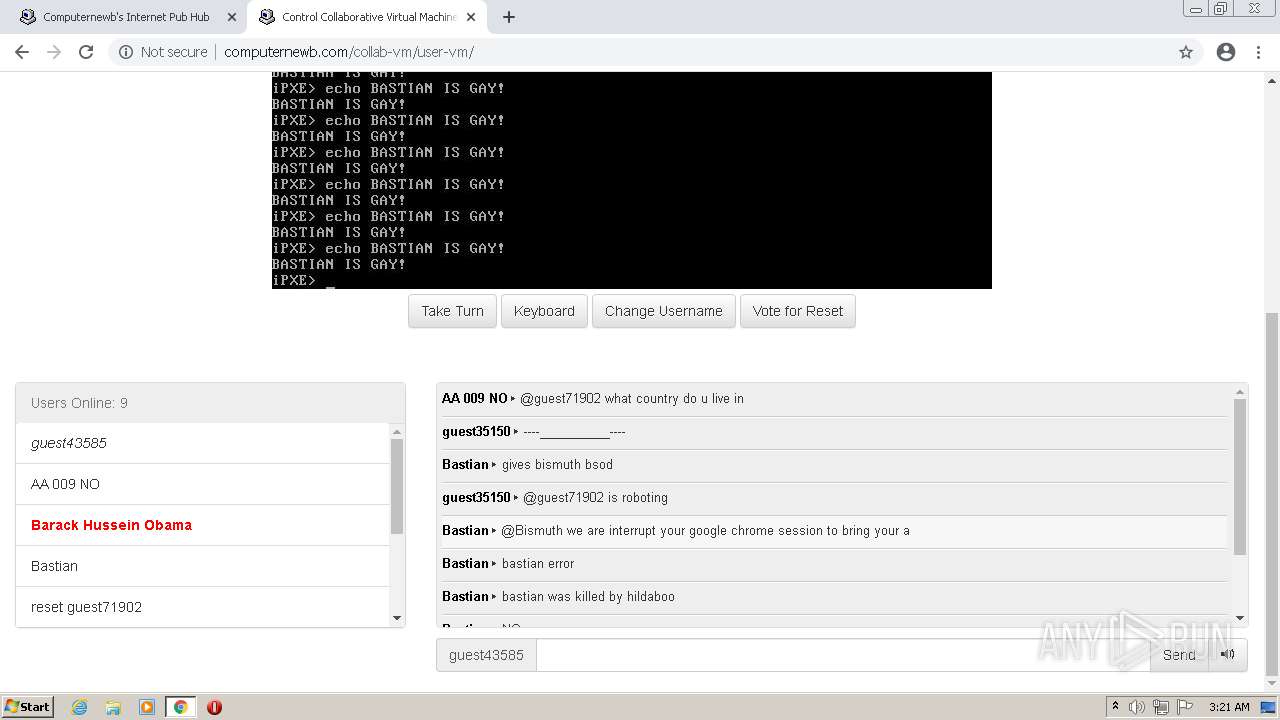Click the Users Online: 9 header
This screenshot has width=1280, height=720.
click(210, 403)
